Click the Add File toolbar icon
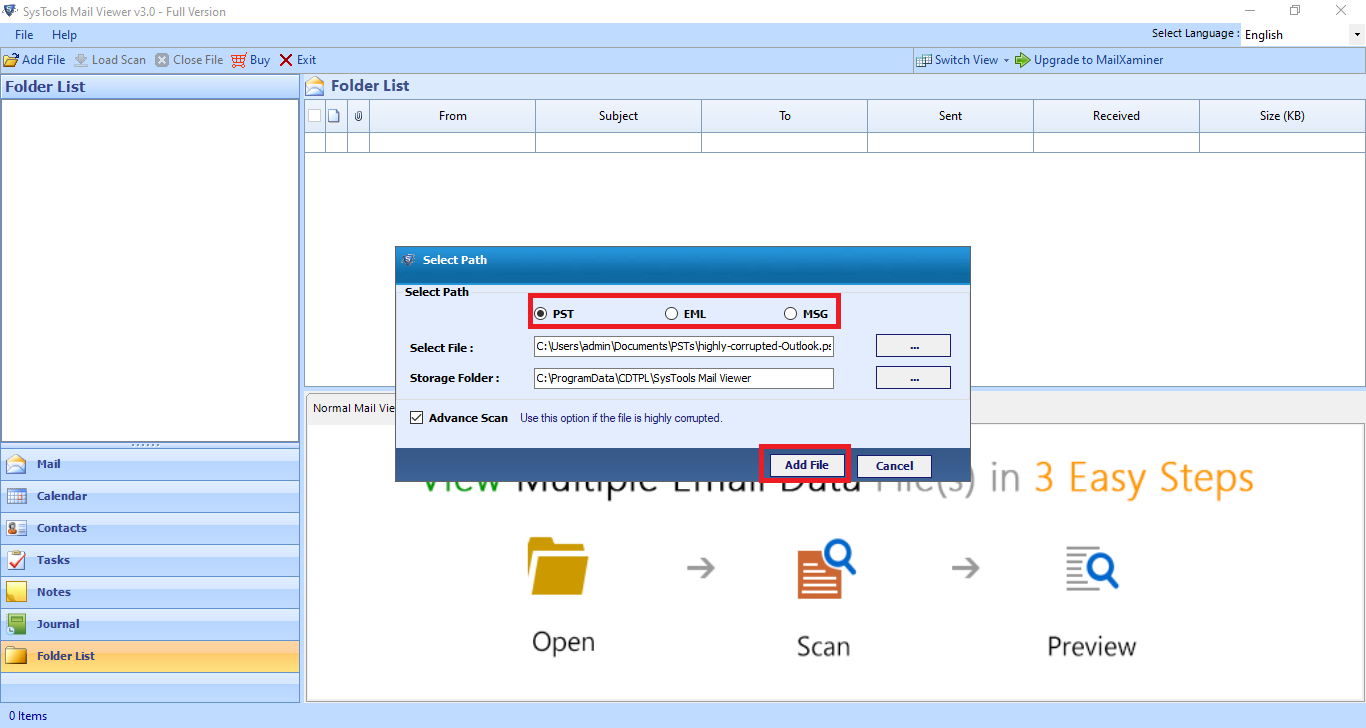This screenshot has width=1366, height=728. [11, 60]
